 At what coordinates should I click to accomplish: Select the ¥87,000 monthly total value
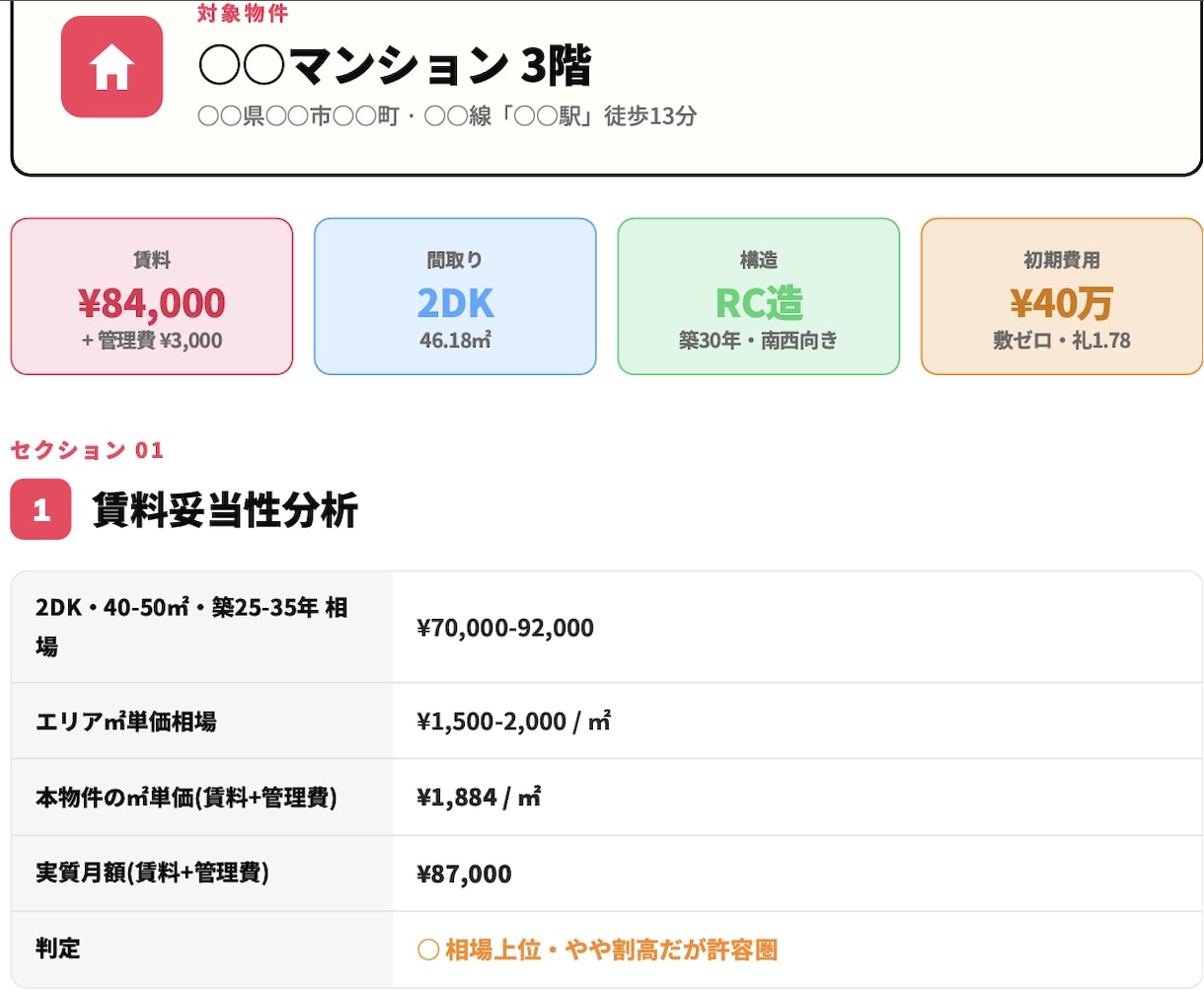point(464,874)
